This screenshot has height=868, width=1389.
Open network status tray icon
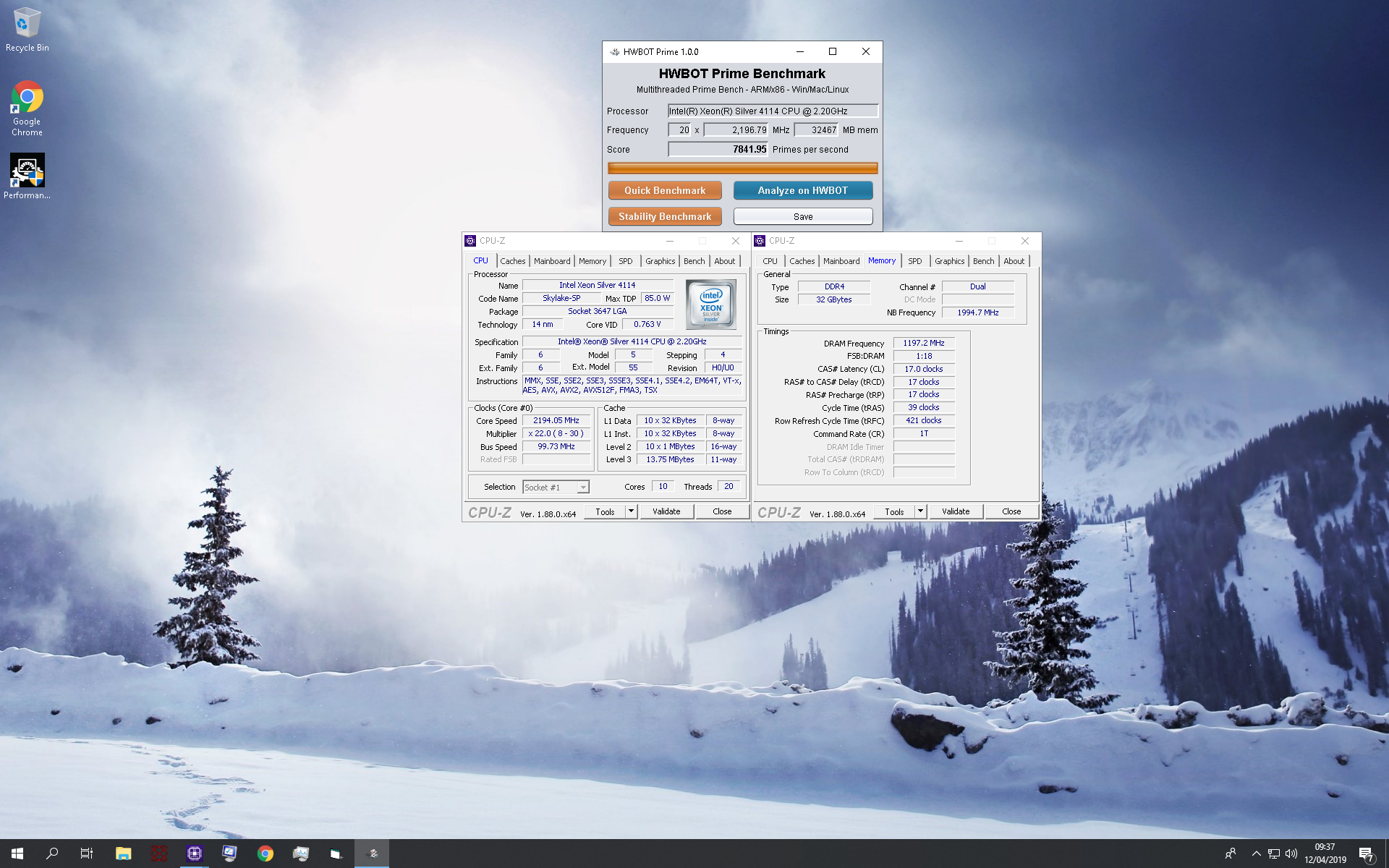pos(1274,854)
